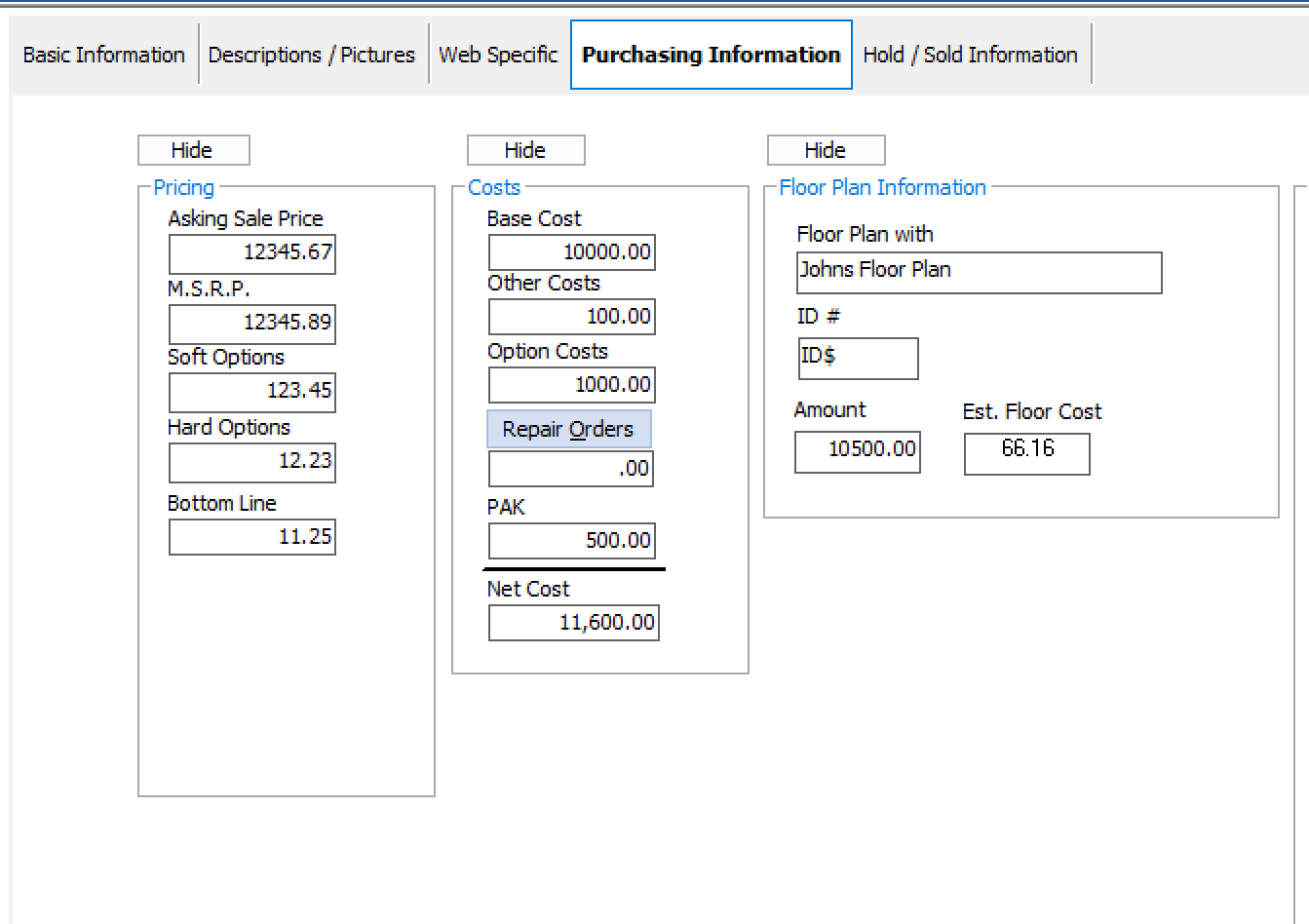The image size is (1309, 924).
Task: Select the Floor Plan with field
Action: click(978, 273)
